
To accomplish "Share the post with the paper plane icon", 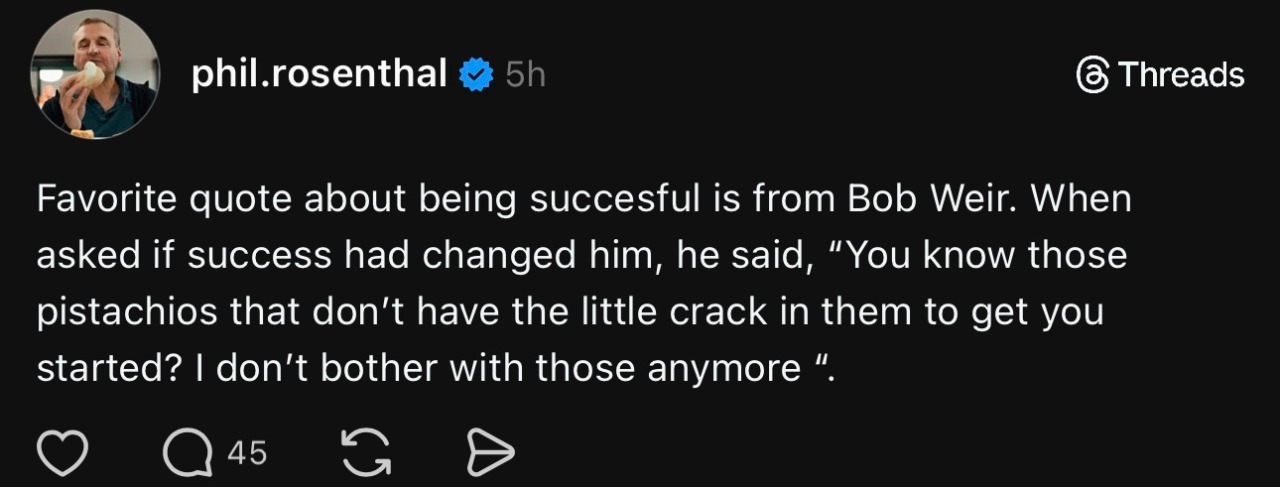I will (490, 455).
